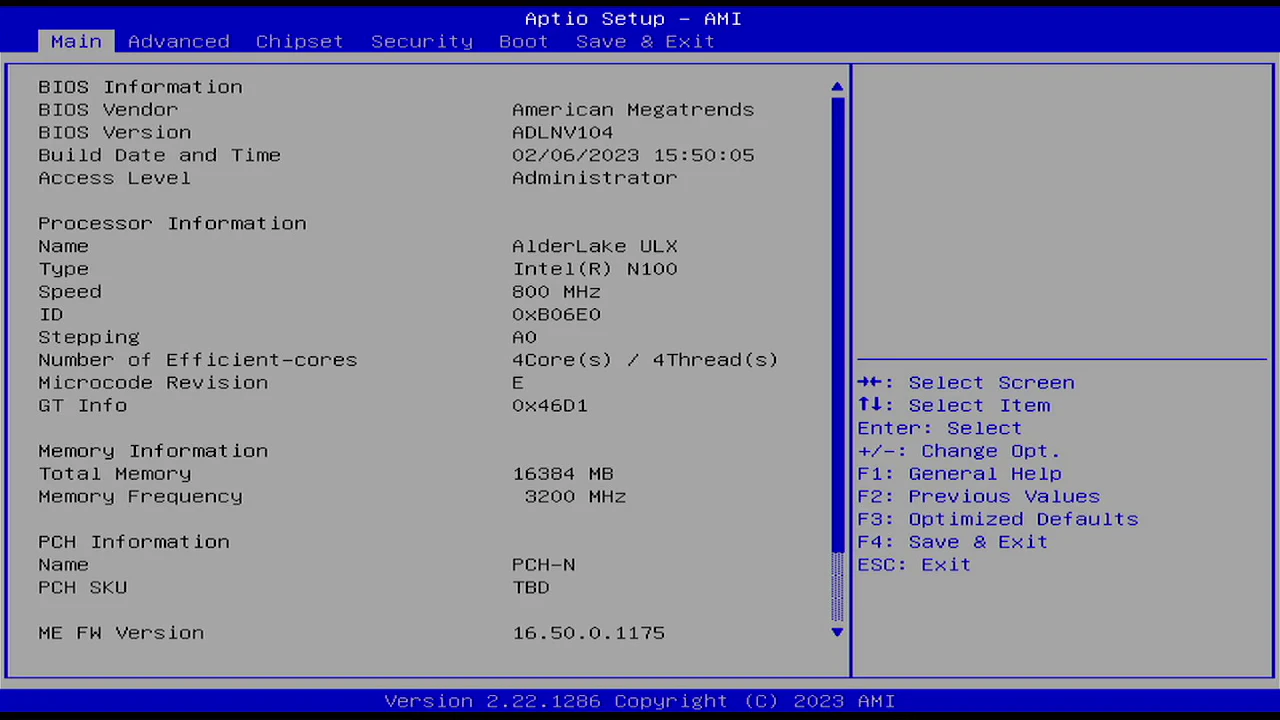Select the Processor Information heading
The height and width of the screenshot is (720, 1280).
click(172, 223)
